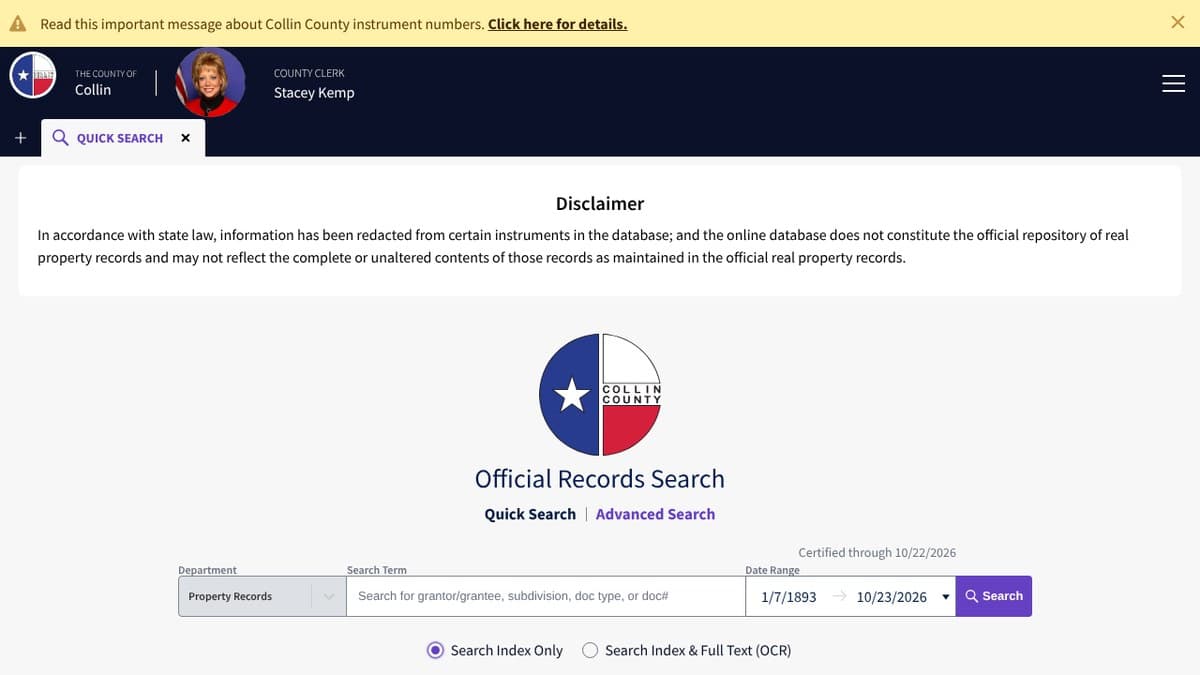This screenshot has height=675, width=1200.
Task: Click the purple Search button
Action: point(994,596)
